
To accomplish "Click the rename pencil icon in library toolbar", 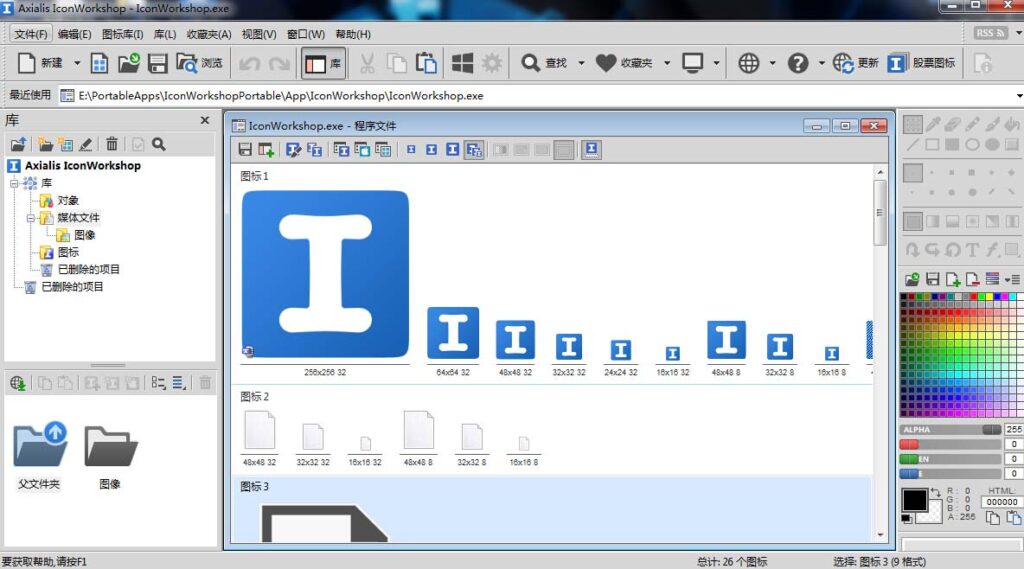I will pyautogui.click(x=86, y=144).
